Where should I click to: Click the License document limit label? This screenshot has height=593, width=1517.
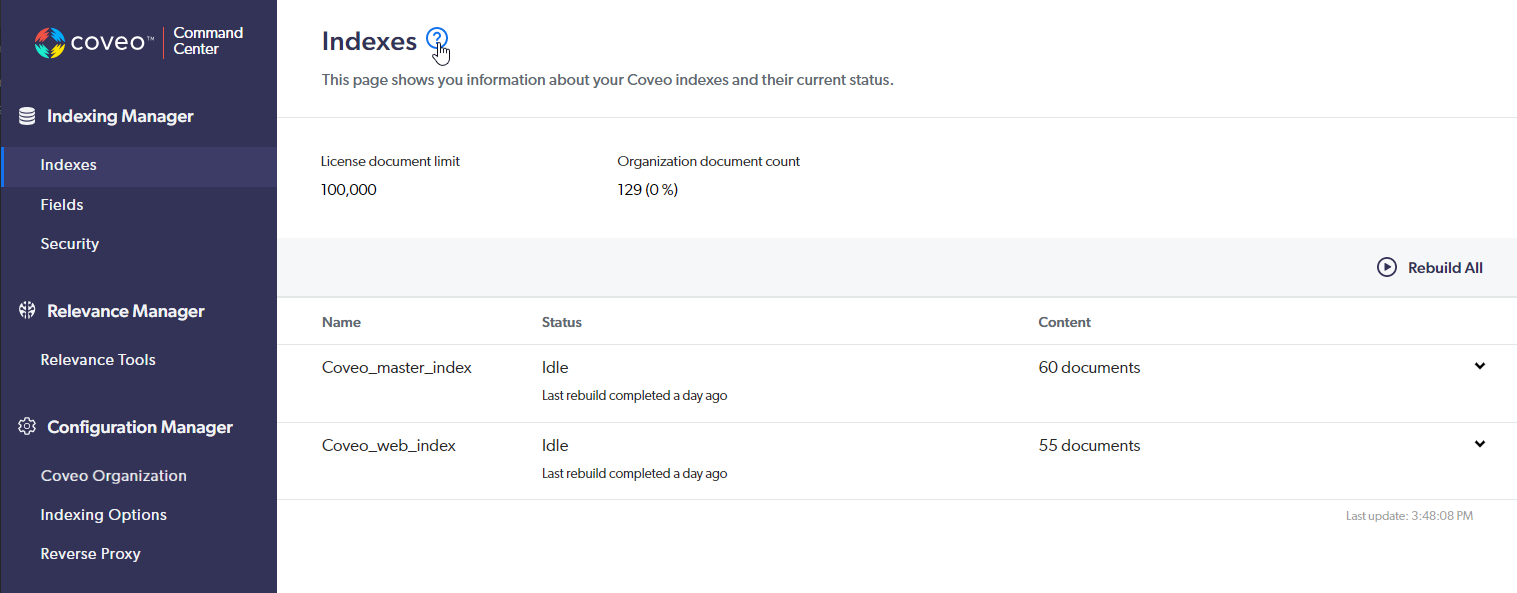coord(391,161)
